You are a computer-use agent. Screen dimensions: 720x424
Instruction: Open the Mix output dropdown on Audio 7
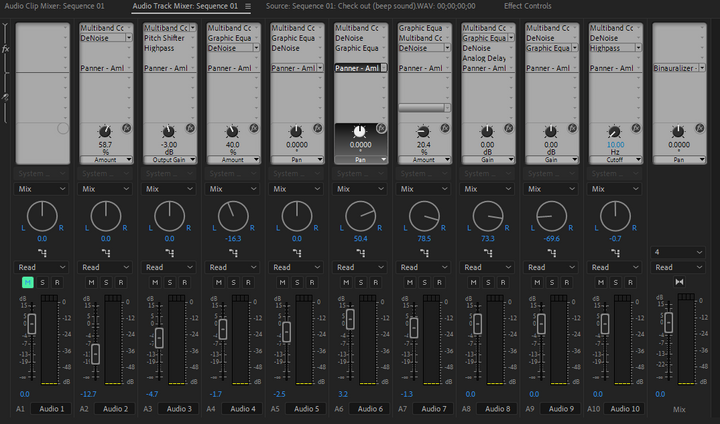424,189
